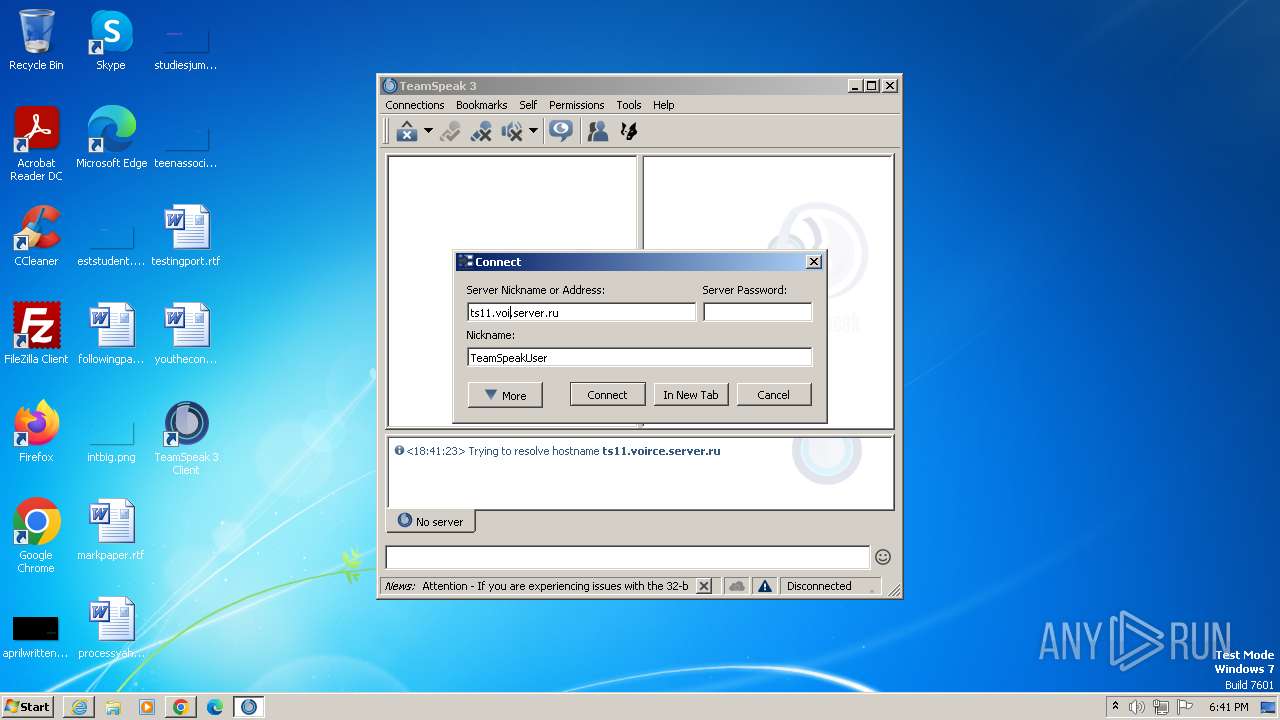Click the cloud sync status icon
The height and width of the screenshot is (720, 1280).
coord(737,586)
